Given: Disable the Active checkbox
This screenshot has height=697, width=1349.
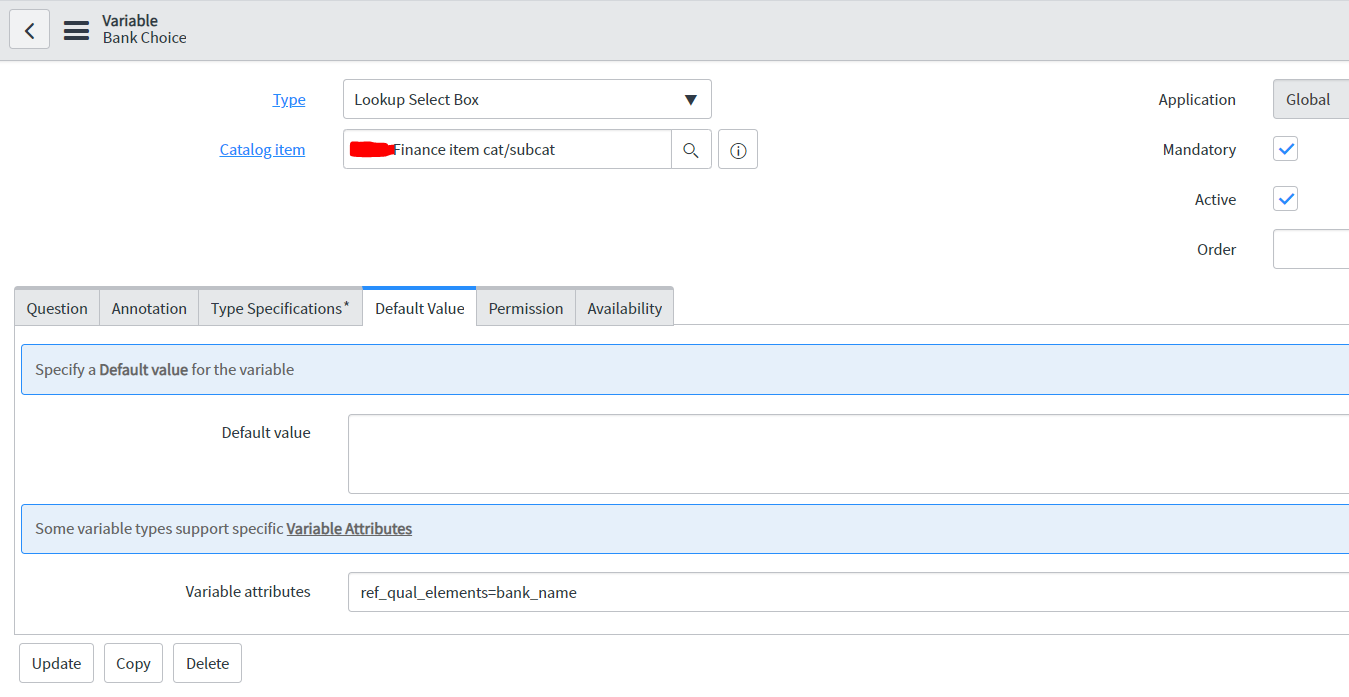Looking at the screenshot, I should click(x=1285, y=198).
